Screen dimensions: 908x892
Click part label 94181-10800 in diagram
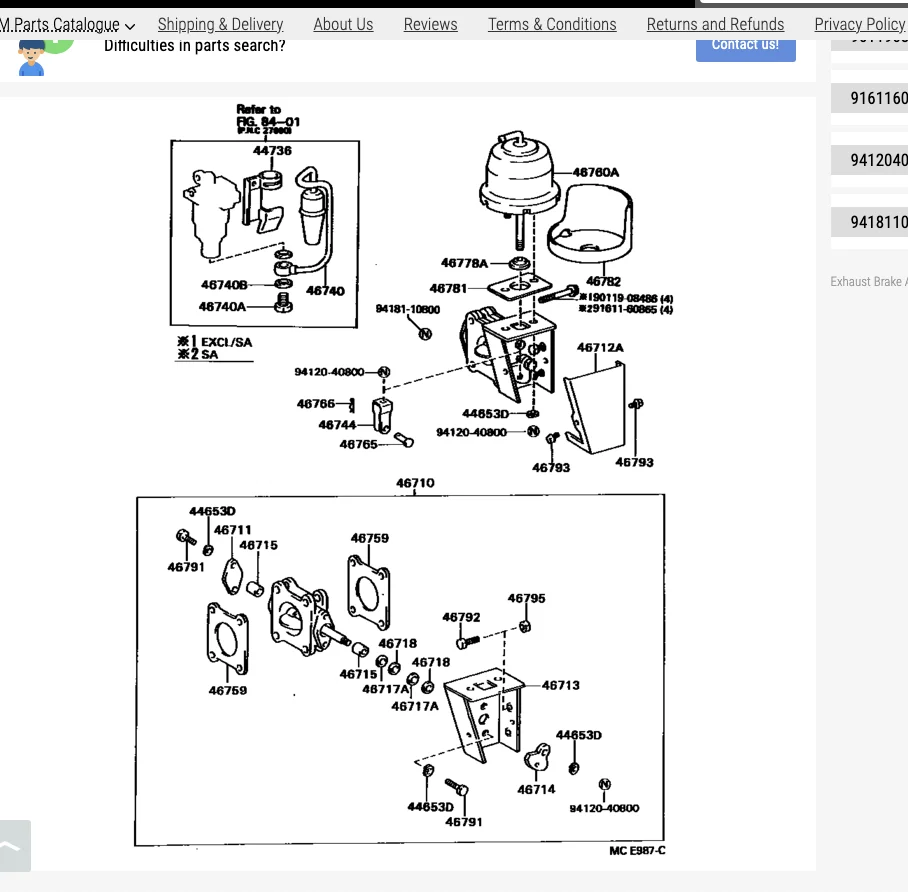click(408, 309)
